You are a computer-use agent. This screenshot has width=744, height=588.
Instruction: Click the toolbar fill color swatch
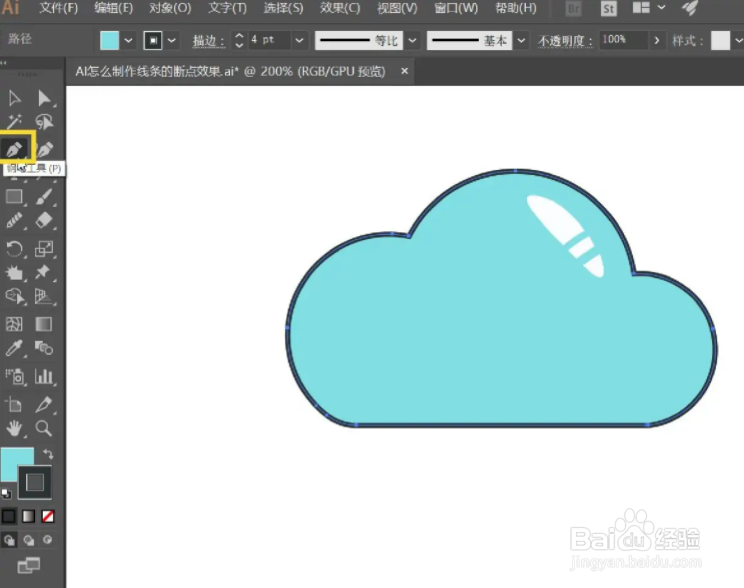tap(14, 460)
